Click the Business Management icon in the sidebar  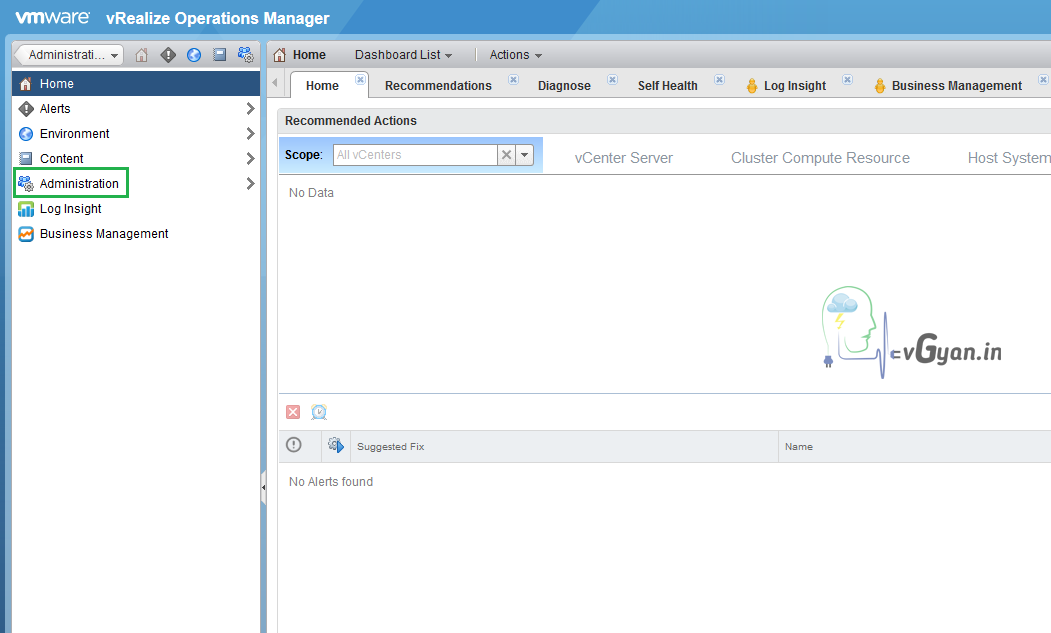point(26,234)
